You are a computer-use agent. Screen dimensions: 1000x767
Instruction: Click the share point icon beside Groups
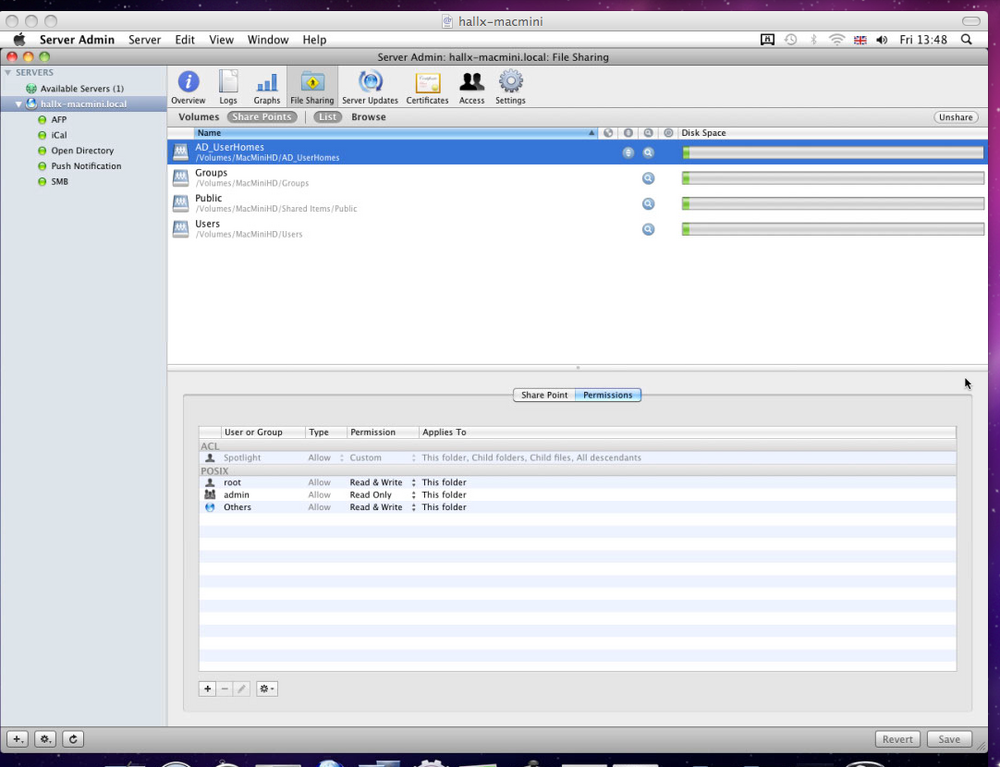pyautogui.click(x=180, y=177)
